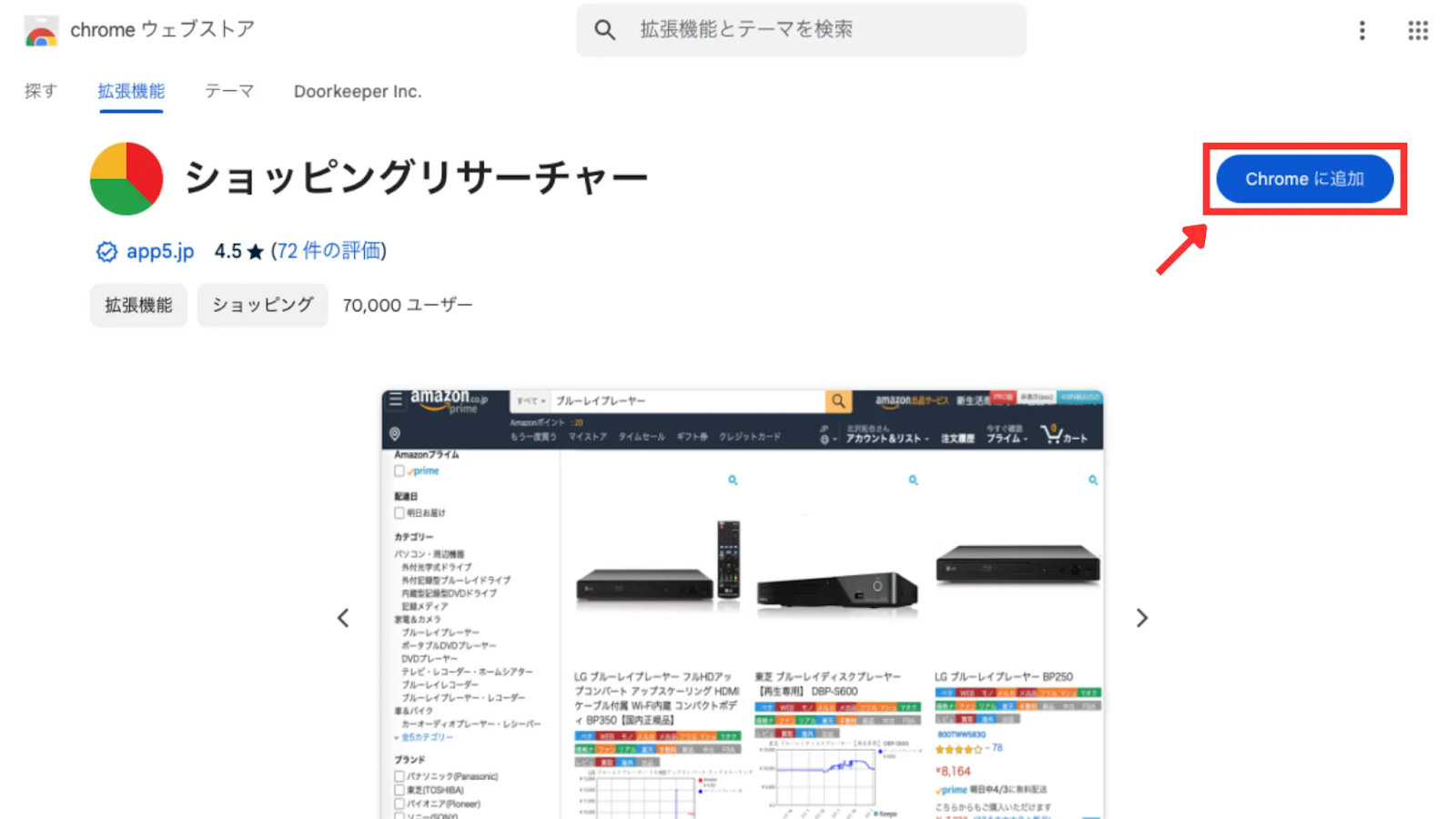Toggle the prime checkbox in the screenshot
The image size is (1456, 819).
point(399,470)
